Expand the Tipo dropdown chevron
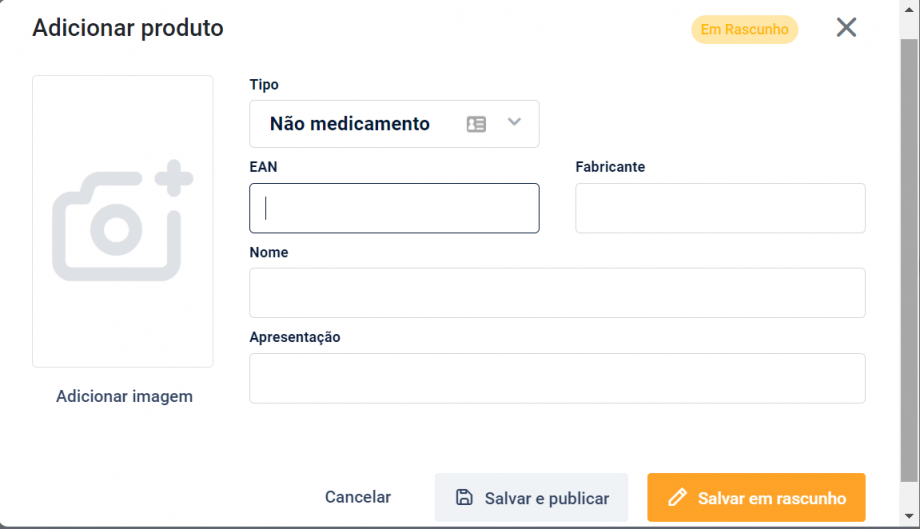Screen dimensions: 920x529 (514, 123)
